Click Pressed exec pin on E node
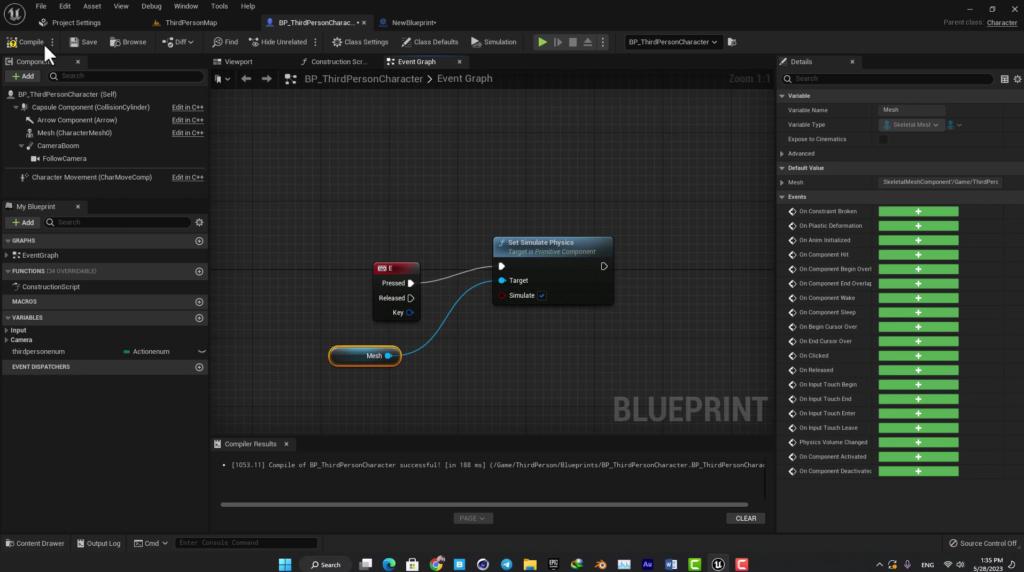This screenshot has height=572, width=1024. pos(411,283)
